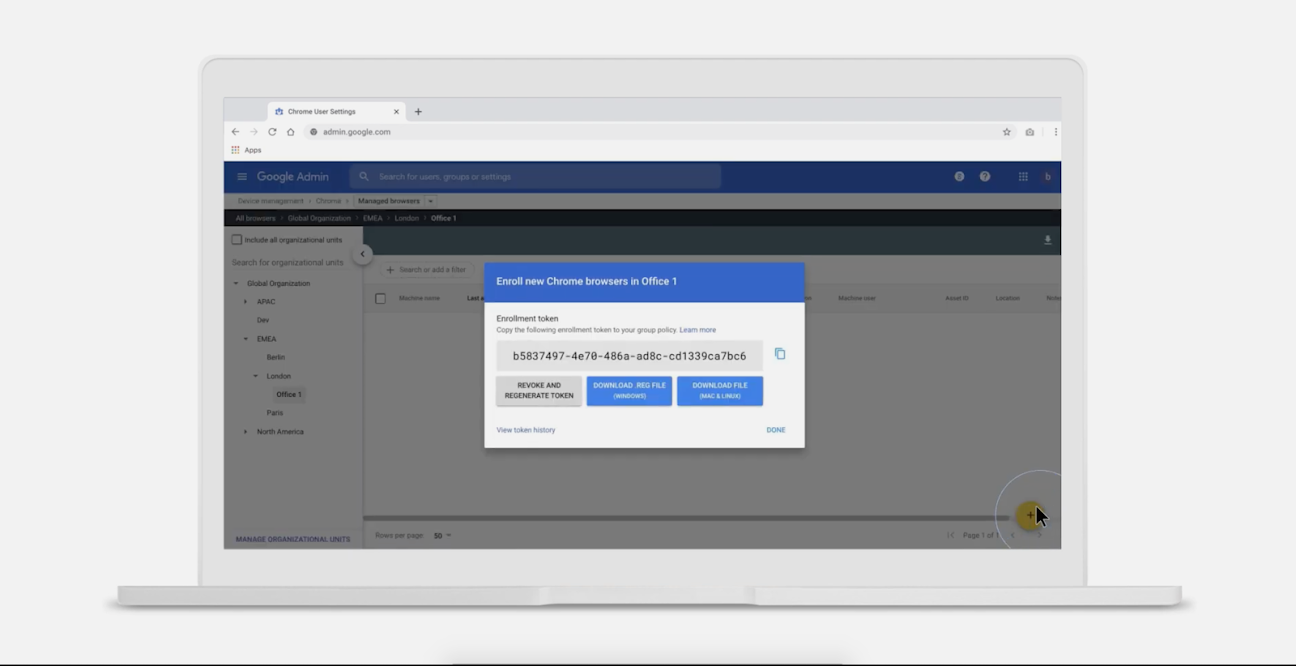This screenshot has height=666, width=1296.
Task: Open the Google Admin hamburger menu
Action: 241,177
